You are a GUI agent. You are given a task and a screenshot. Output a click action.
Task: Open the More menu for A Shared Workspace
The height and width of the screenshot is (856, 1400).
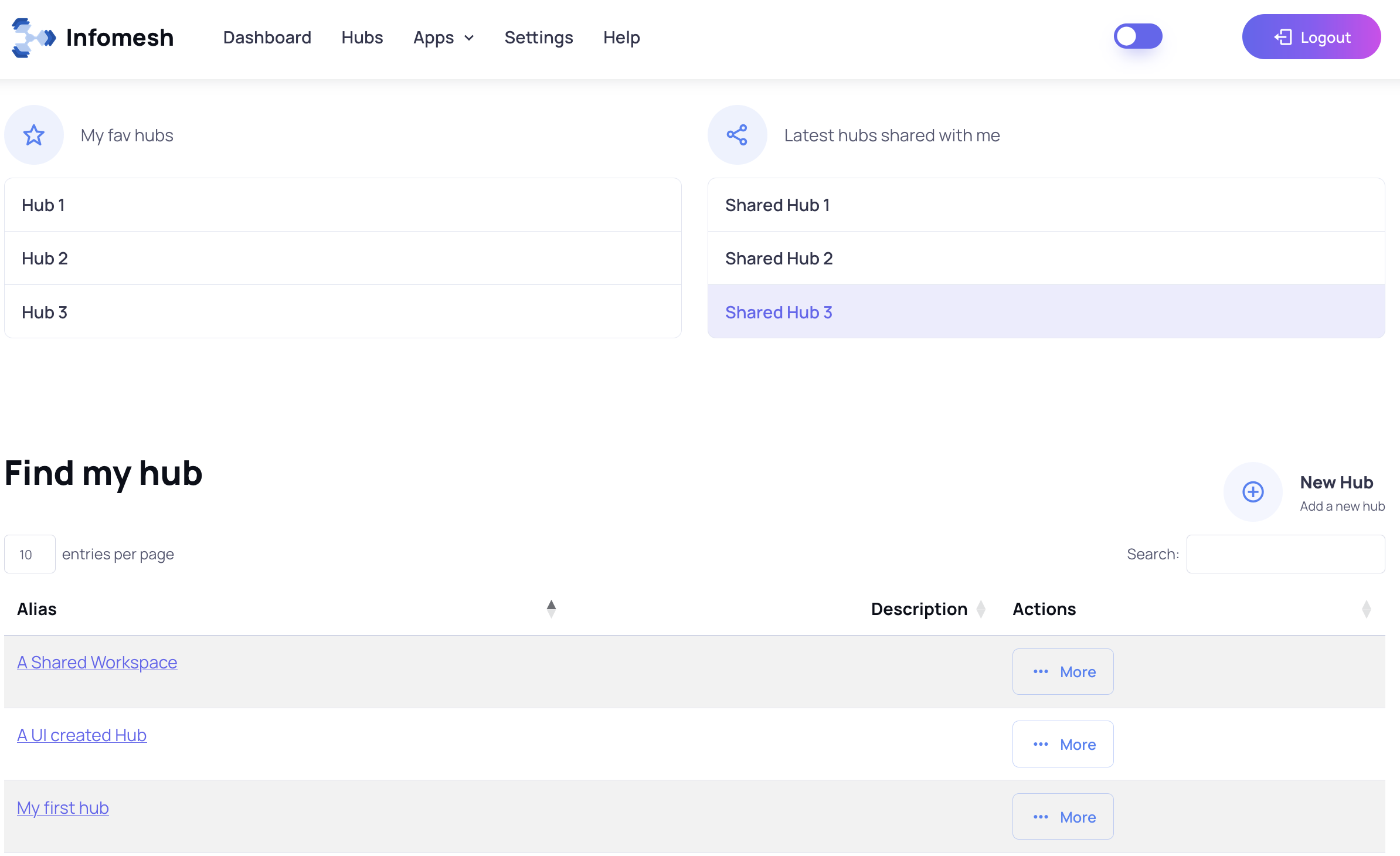1062,671
